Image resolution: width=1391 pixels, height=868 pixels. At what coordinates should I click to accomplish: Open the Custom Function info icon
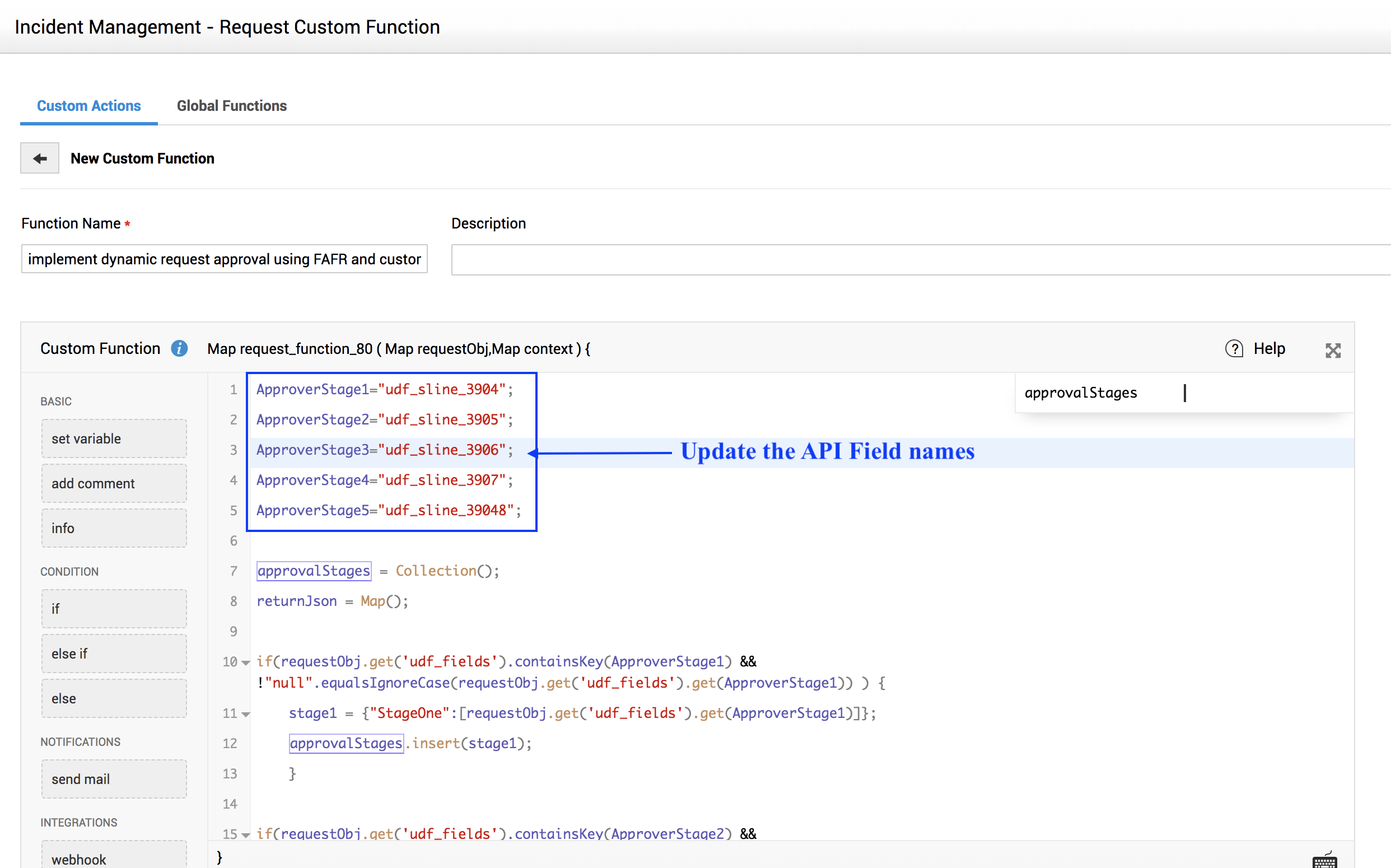pos(179,348)
